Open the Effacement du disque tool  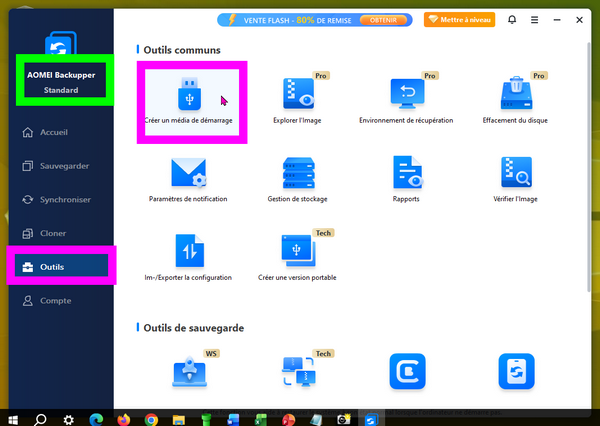[x=516, y=98]
